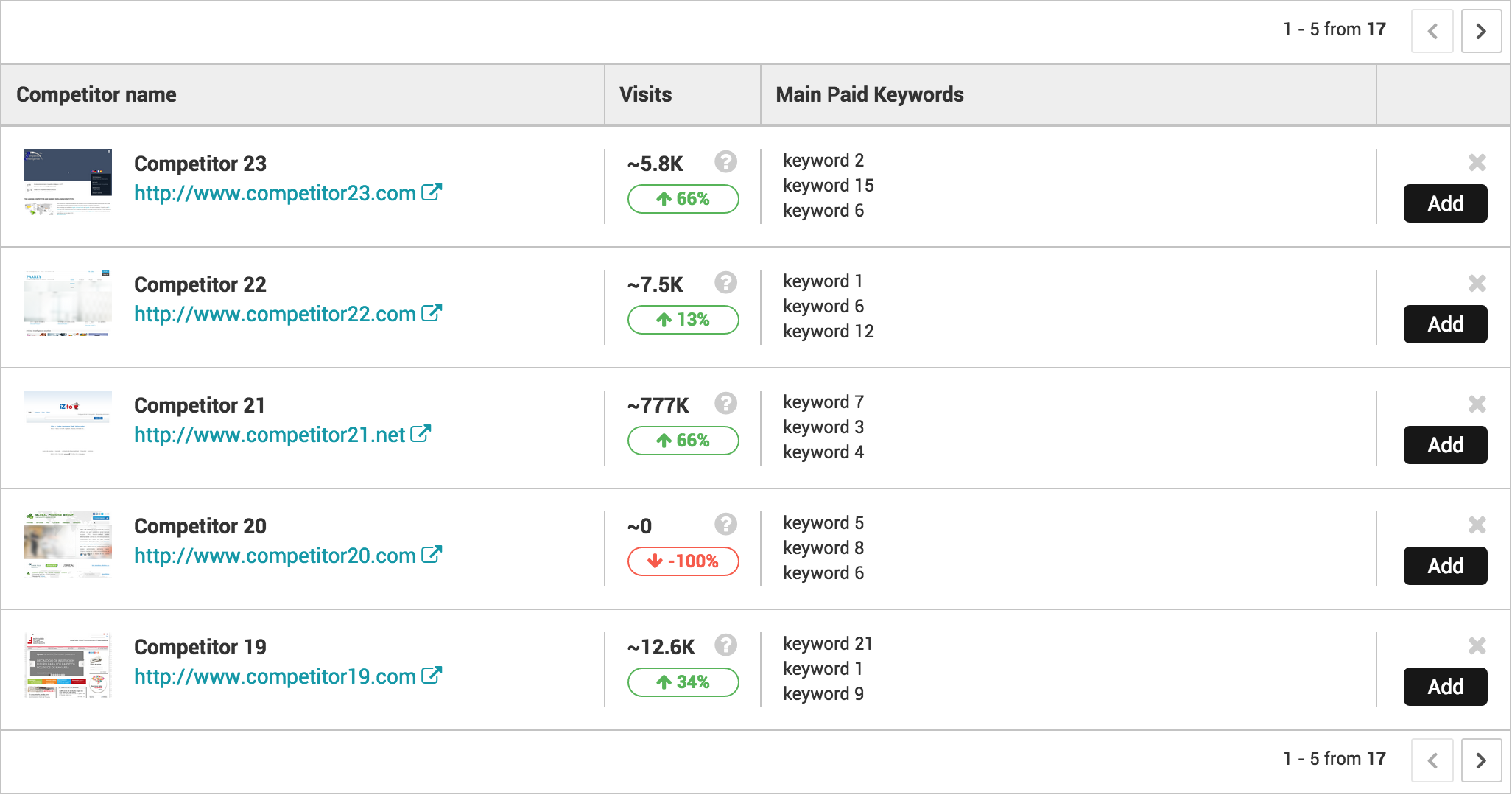1512x795 pixels.
Task: Click the Competitor 19 site preview thumbnail
Action: click(x=68, y=665)
